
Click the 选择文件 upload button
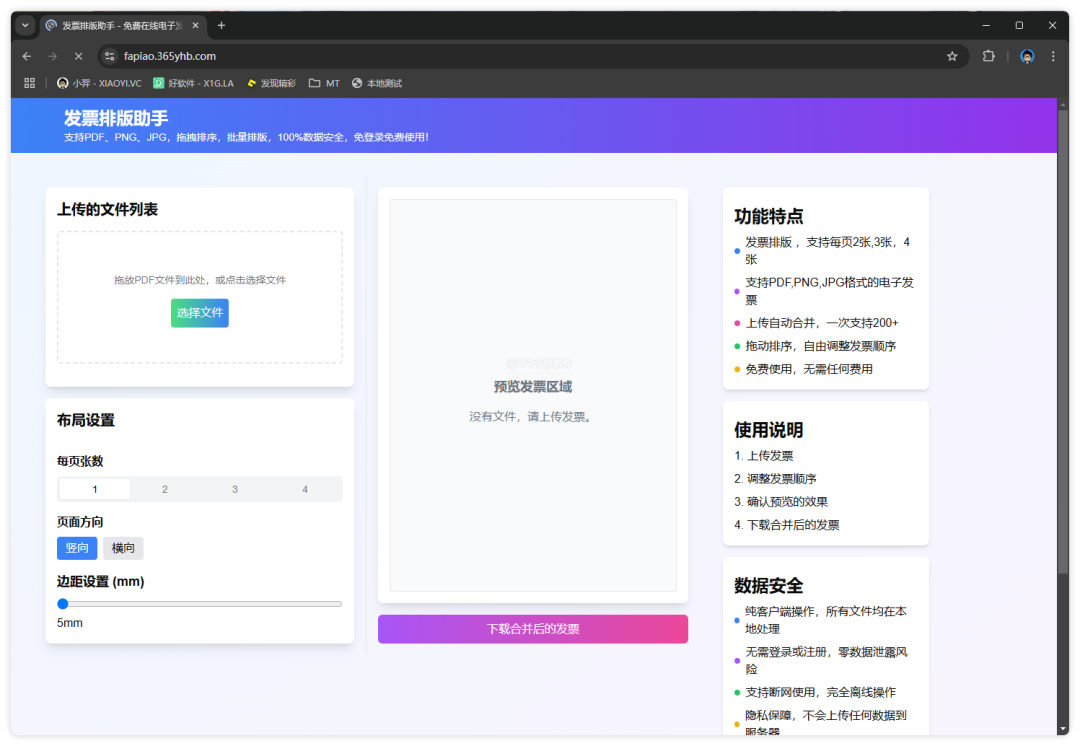click(x=199, y=313)
